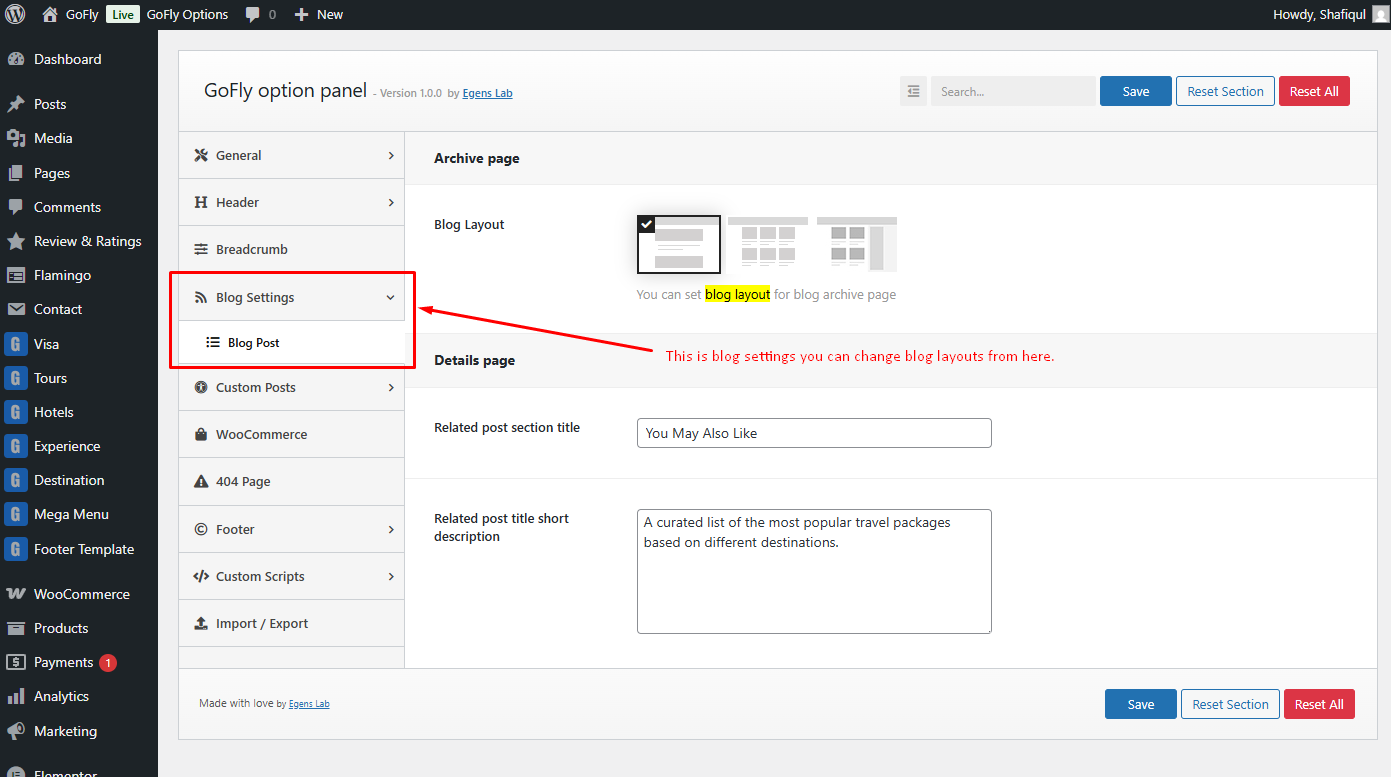Click the Related post short description textarea

tap(814, 571)
